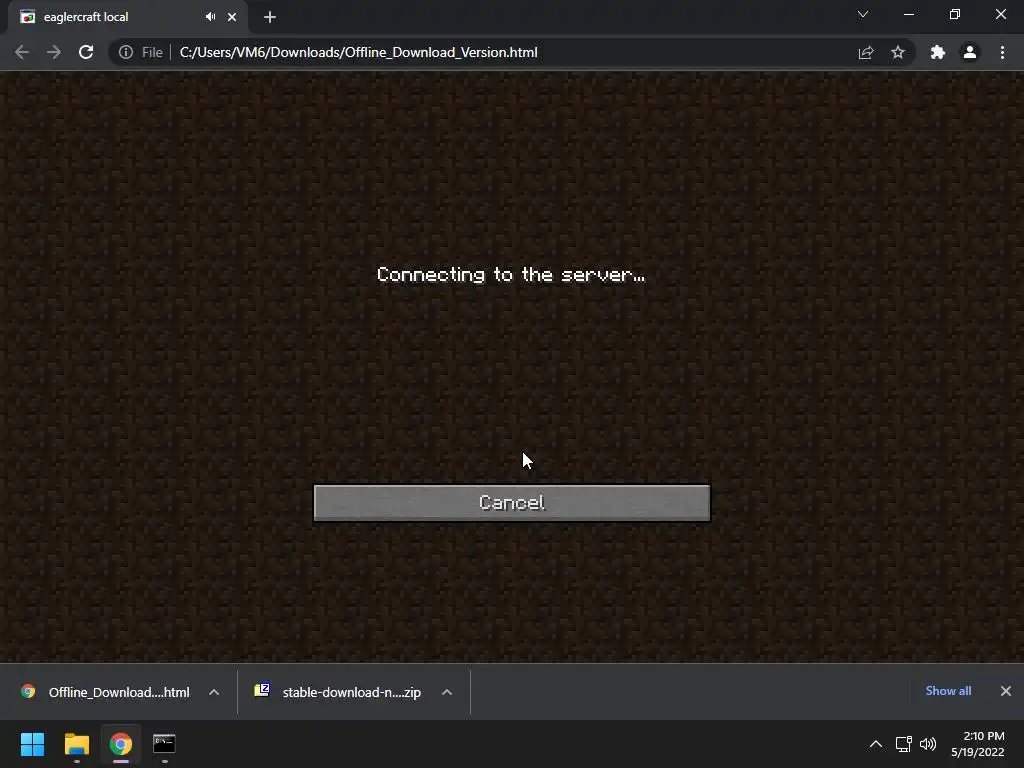
Task: Reload the current page
Action: click(86, 52)
